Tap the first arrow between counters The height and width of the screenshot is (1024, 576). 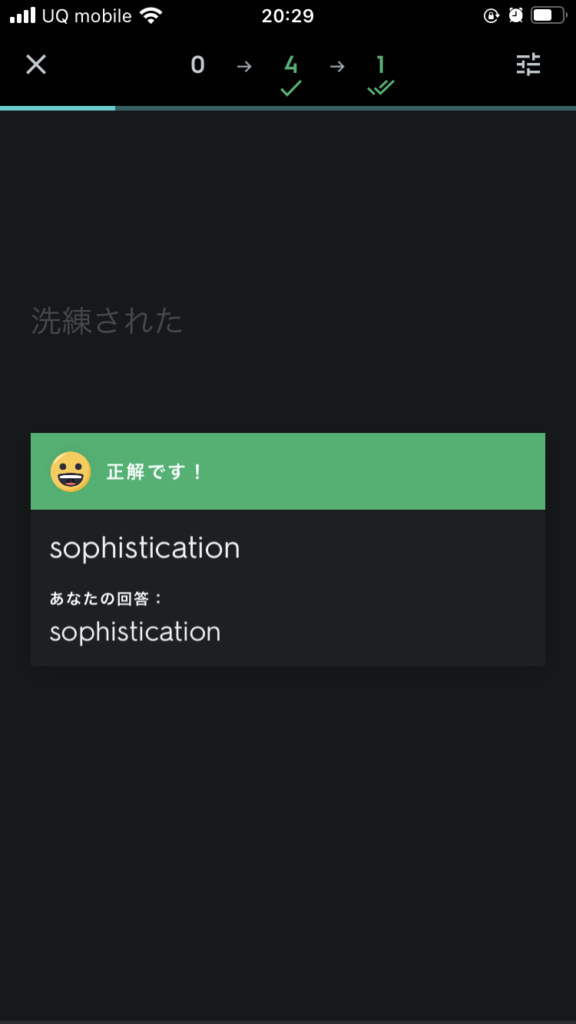click(244, 66)
